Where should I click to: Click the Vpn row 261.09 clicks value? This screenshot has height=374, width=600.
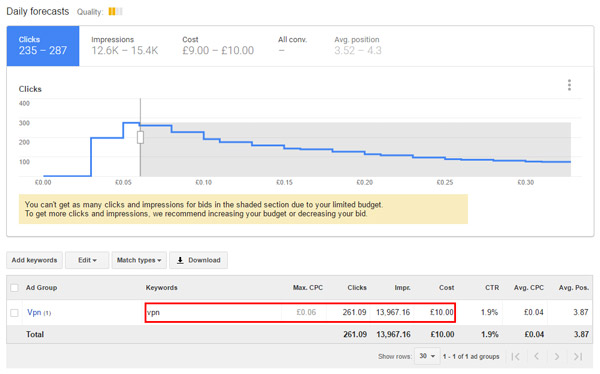coord(354,312)
